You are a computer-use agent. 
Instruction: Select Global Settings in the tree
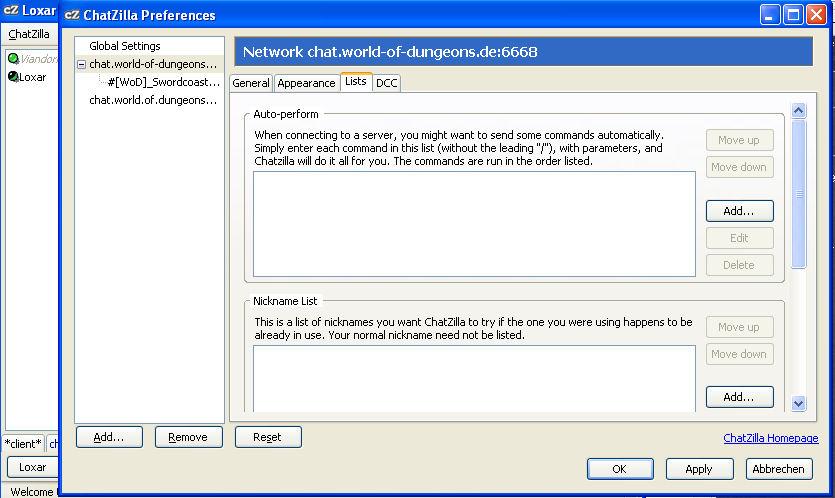[125, 46]
